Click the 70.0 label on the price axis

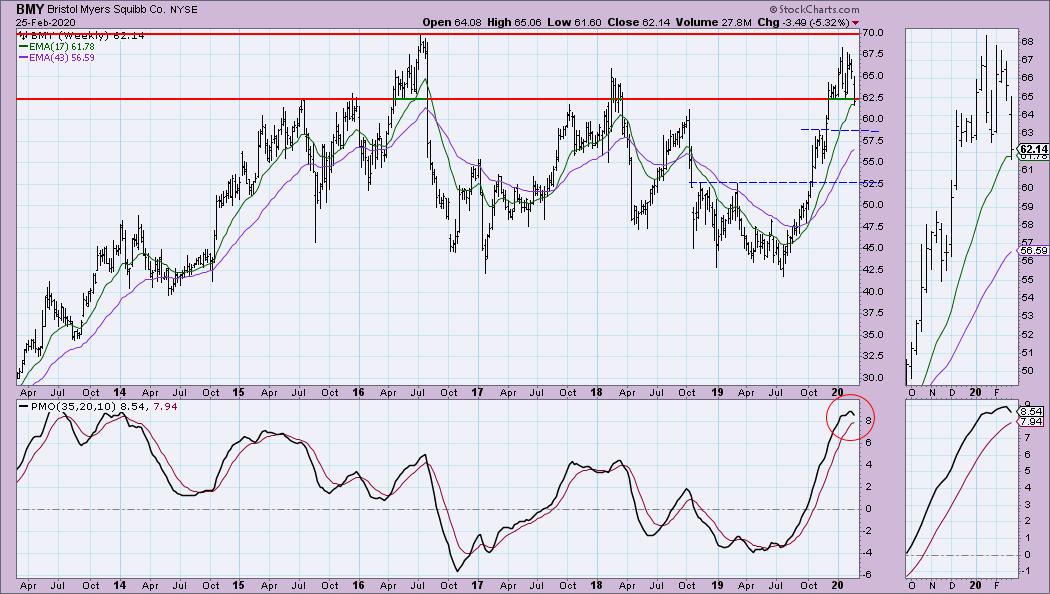[x=874, y=32]
